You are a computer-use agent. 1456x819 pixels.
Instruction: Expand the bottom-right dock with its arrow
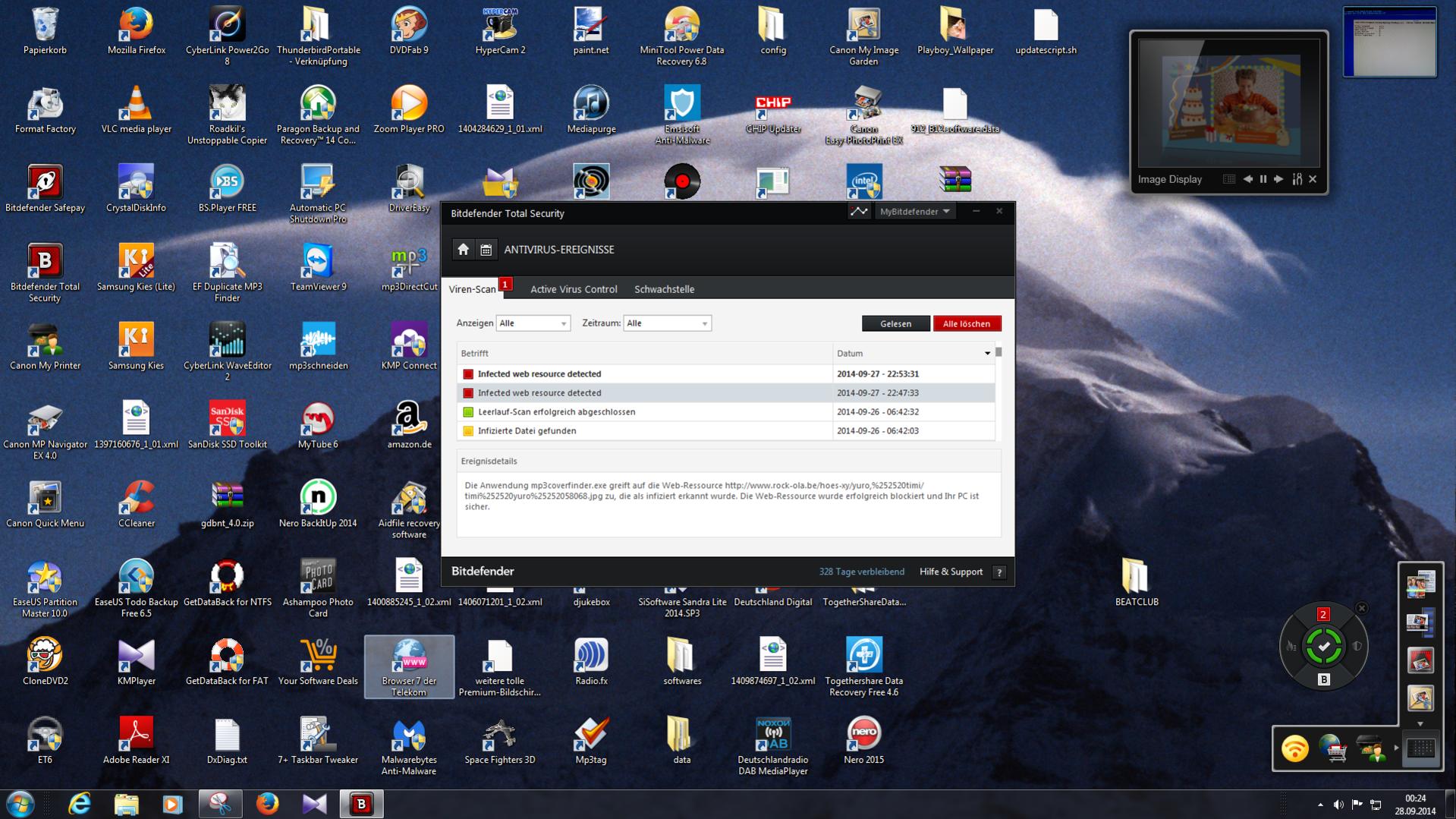click(x=1396, y=748)
